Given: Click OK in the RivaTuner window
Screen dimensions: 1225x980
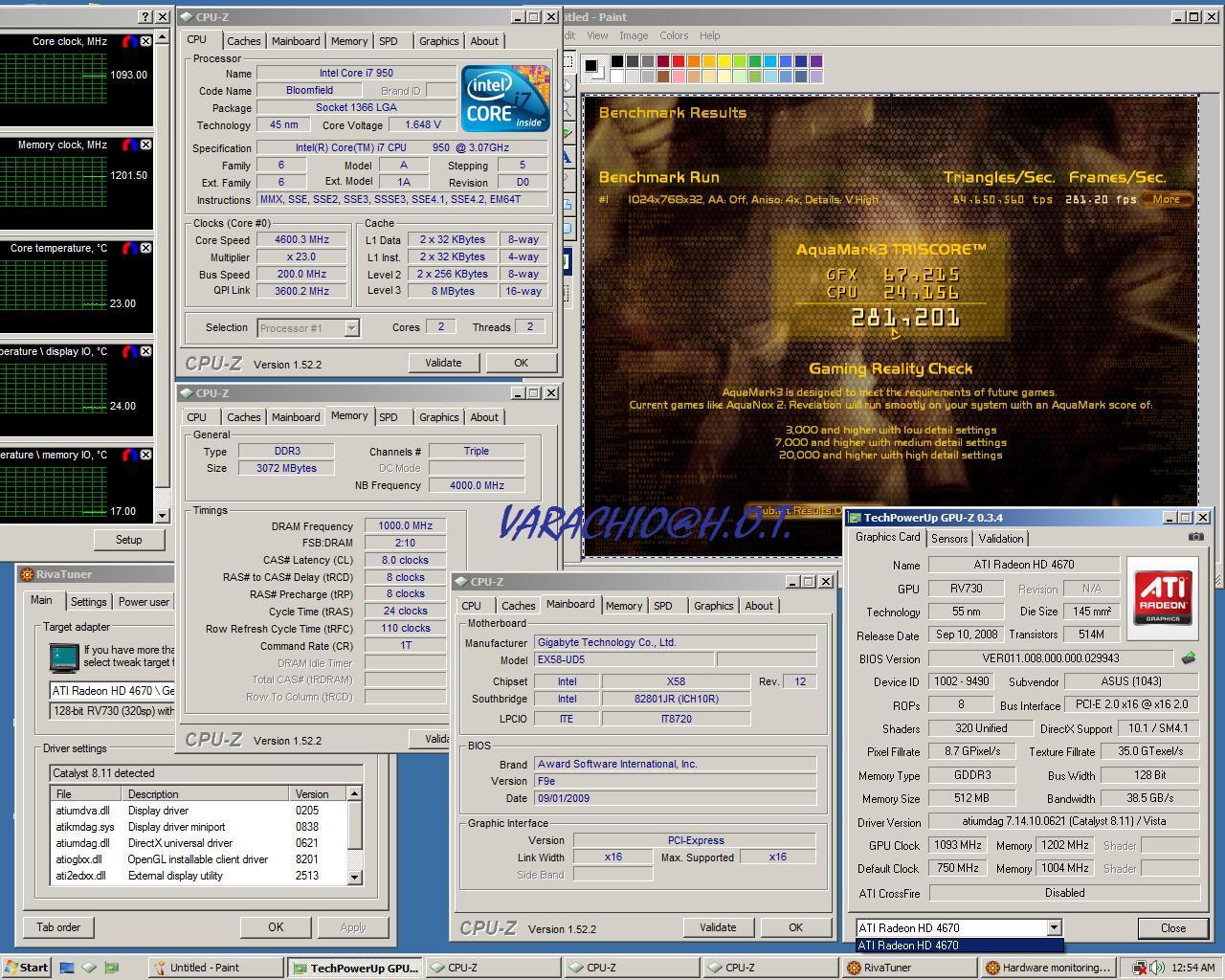Looking at the screenshot, I should tap(276, 926).
